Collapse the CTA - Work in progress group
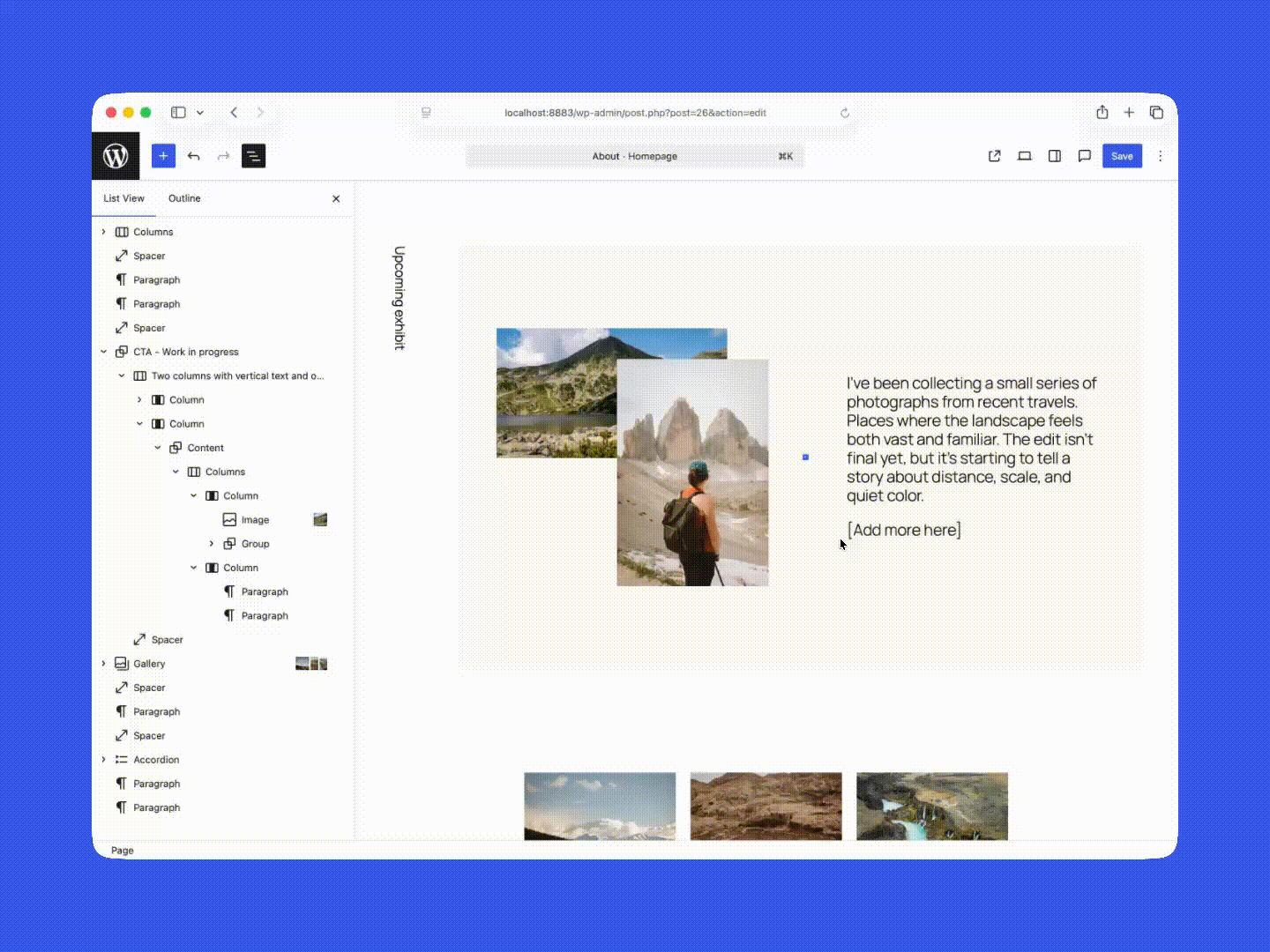Viewport: 1270px width, 952px height. coord(104,351)
